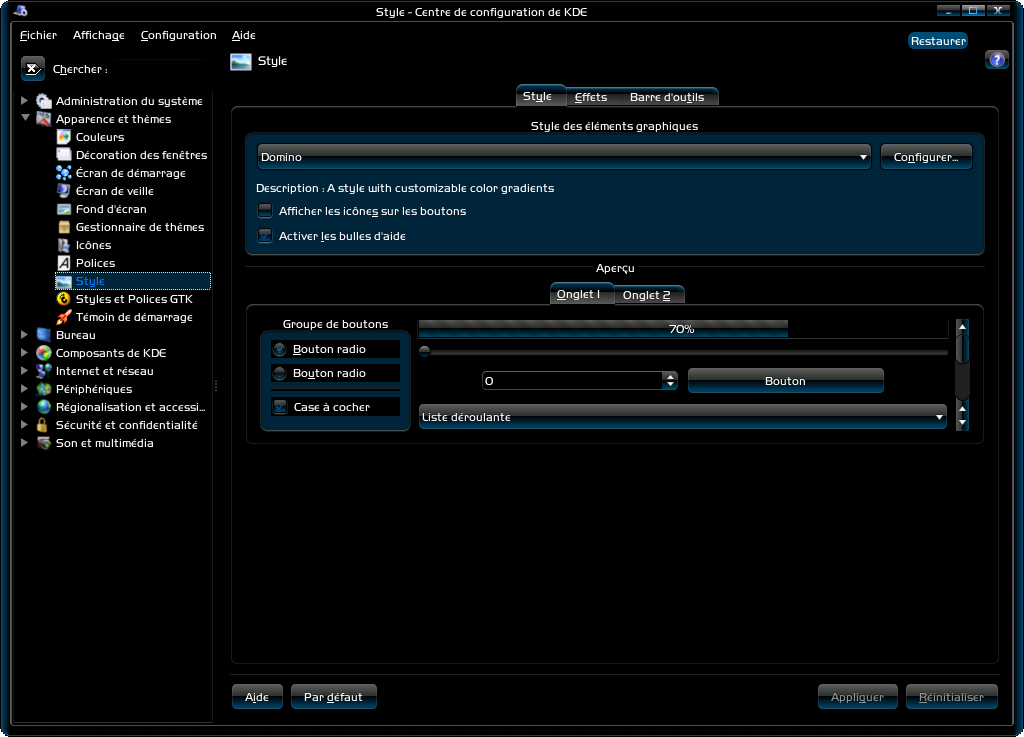Toggle the Case à cocher checkbox
This screenshot has height=737, width=1024.
(x=280, y=407)
